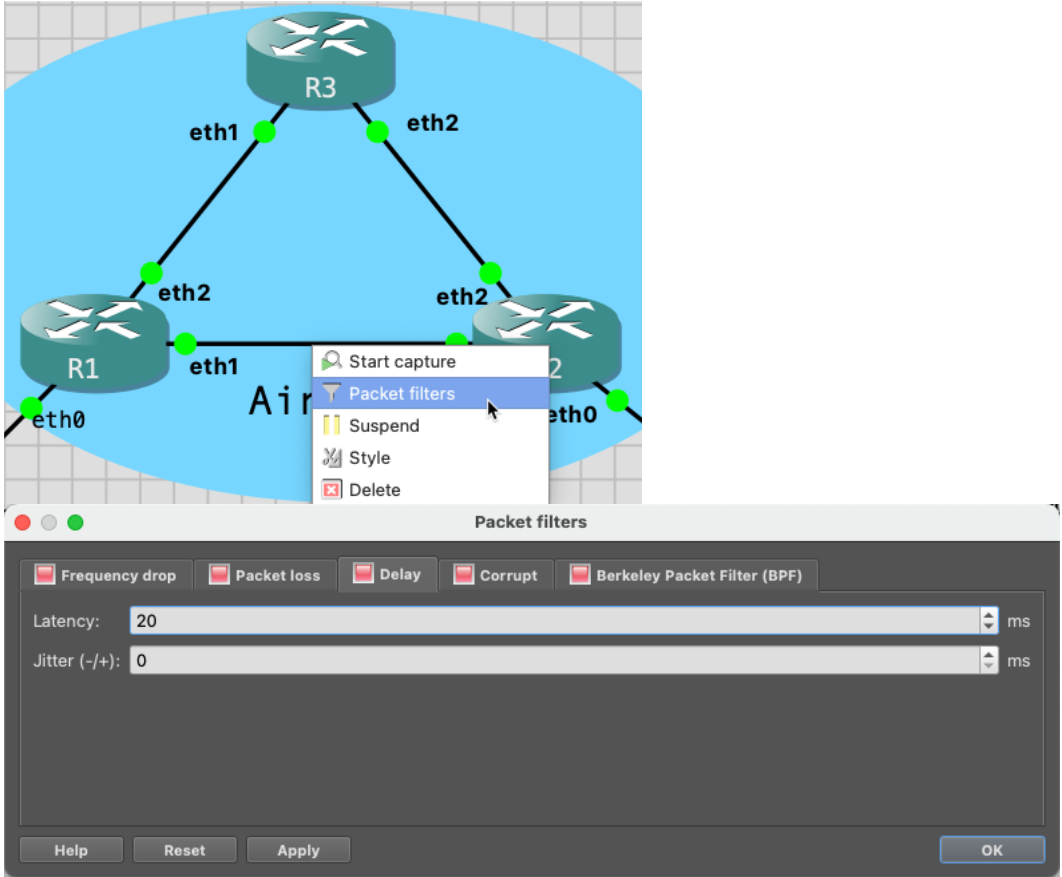The height and width of the screenshot is (877, 1062).
Task: Click the funnel icon for Packet filters
Action: 332,394
